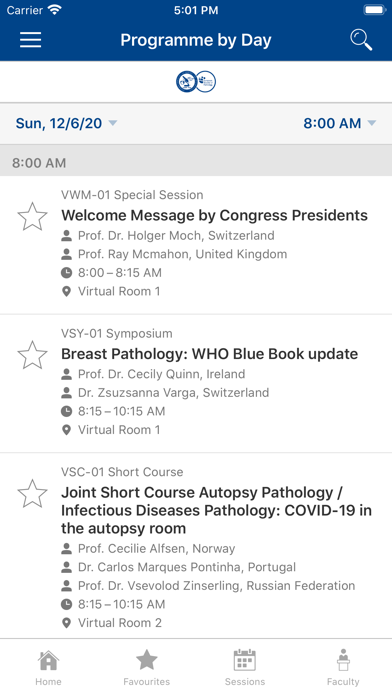This screenshot has width=392, height=696.
Task: Tap the congress logo badge
Action: tap(196, 82)
